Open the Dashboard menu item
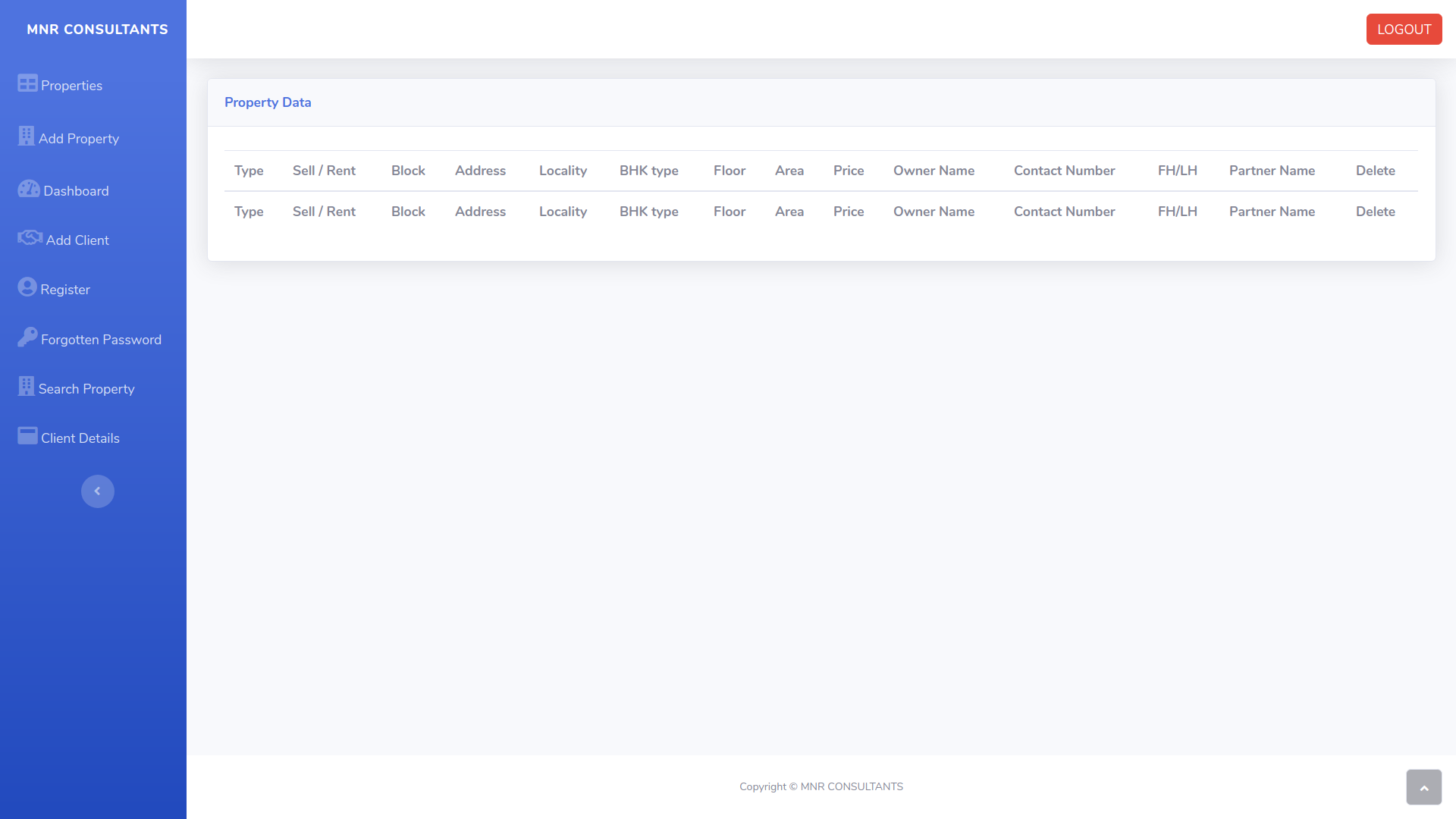Screen dimensions: 1456x819 [76, 191]
